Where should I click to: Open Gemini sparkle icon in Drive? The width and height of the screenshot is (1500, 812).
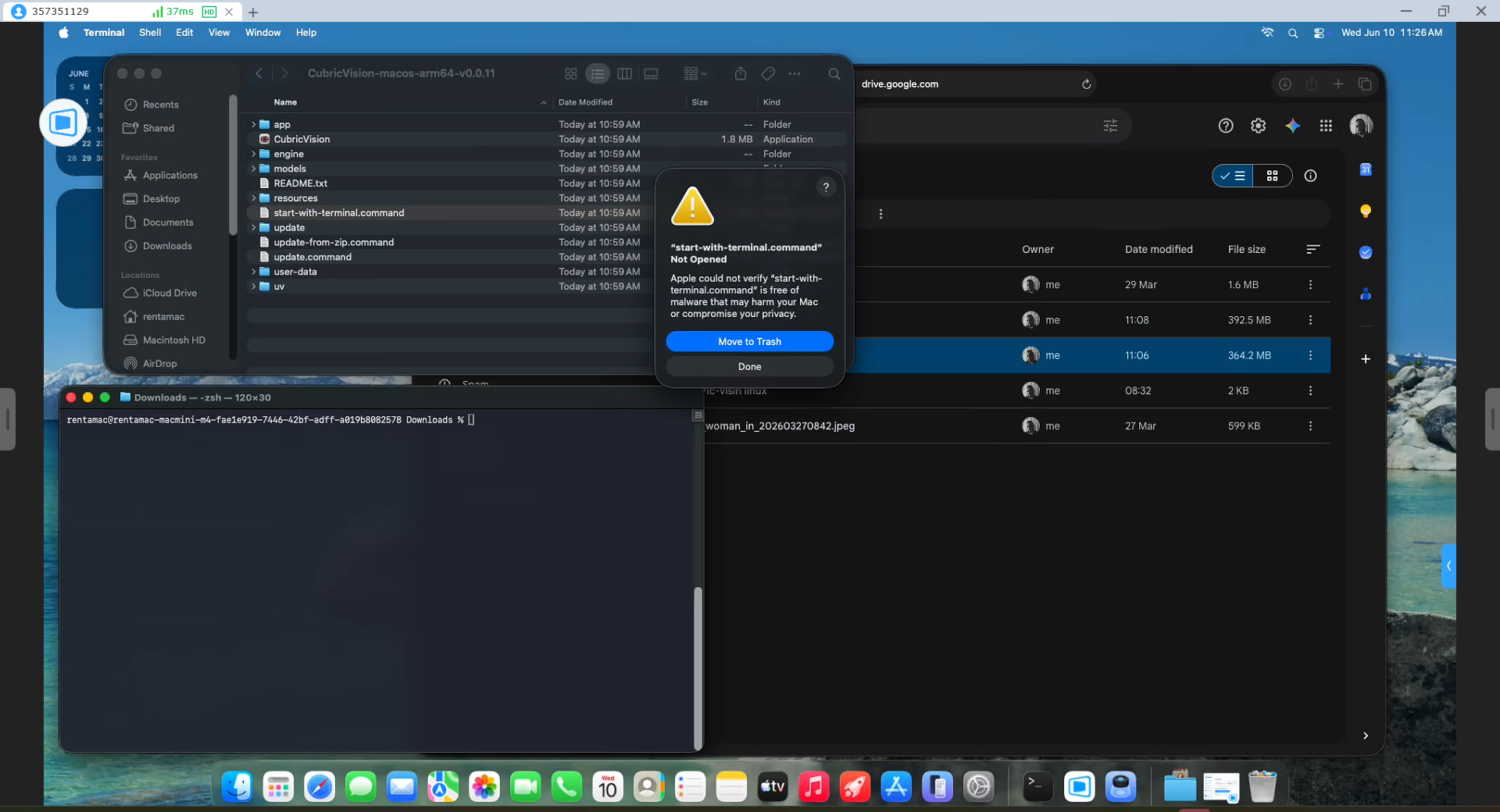(1293, 126)
